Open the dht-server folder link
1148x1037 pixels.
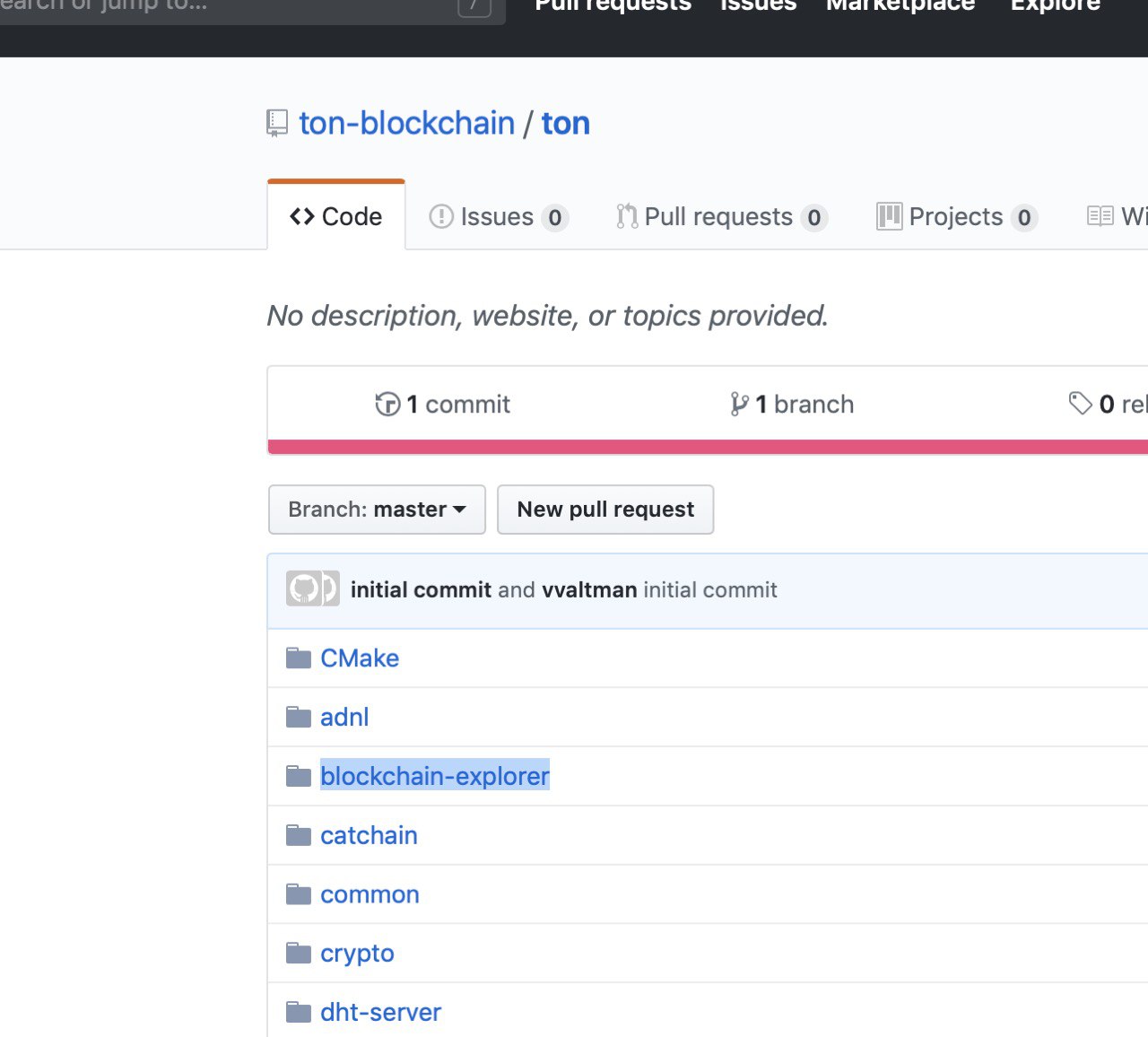tap(380, 1013)
